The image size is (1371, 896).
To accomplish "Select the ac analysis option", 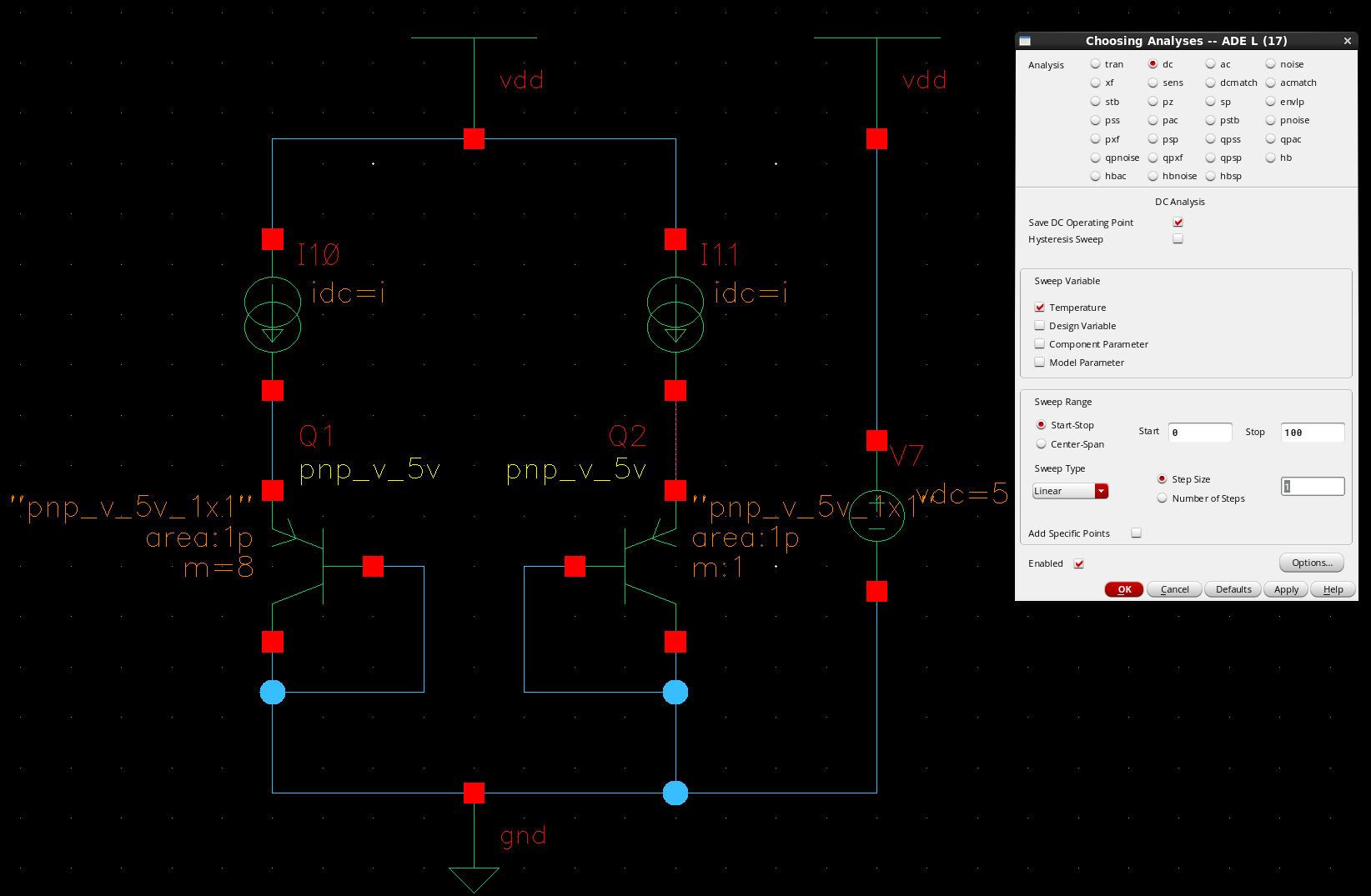I will [x=1210, y=64].
